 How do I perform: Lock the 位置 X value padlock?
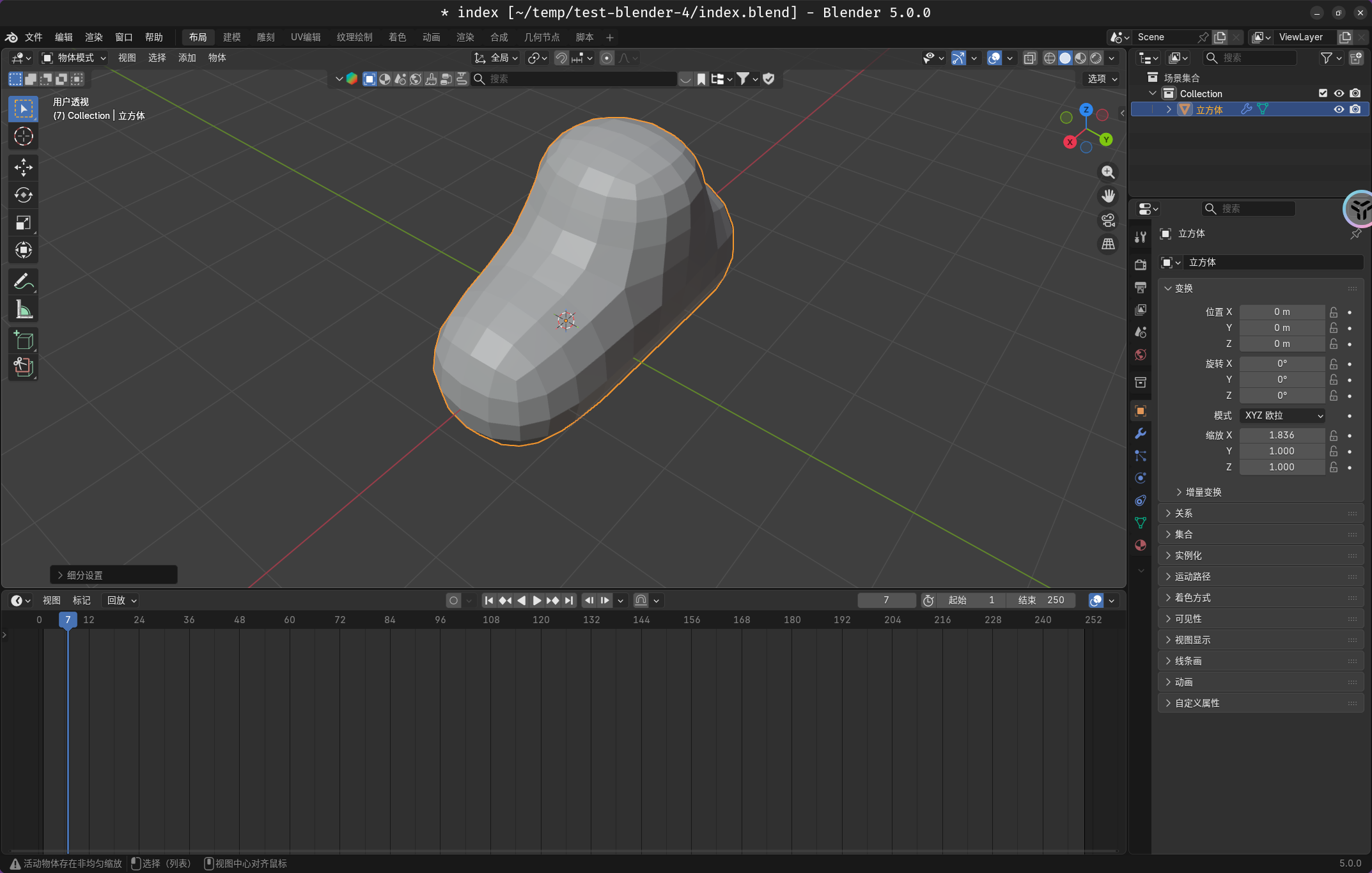(1334, 312)
